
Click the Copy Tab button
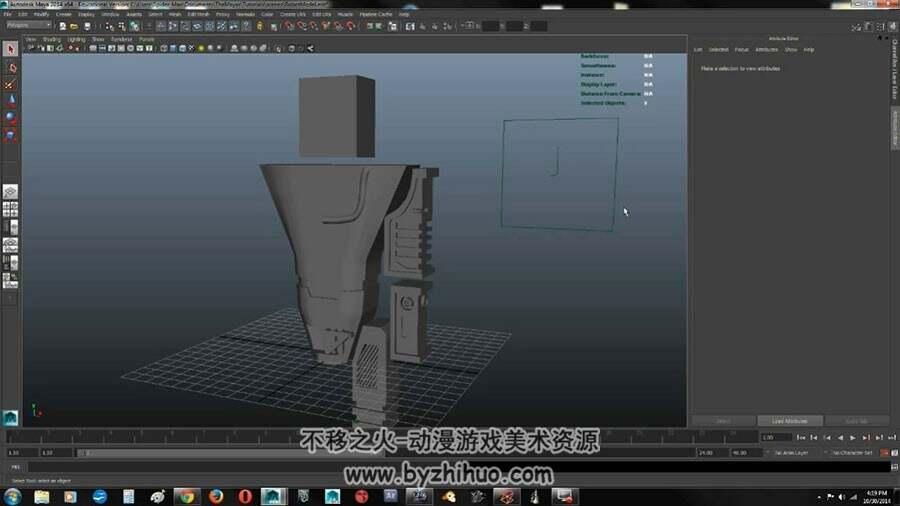click(x=856, y=421)
